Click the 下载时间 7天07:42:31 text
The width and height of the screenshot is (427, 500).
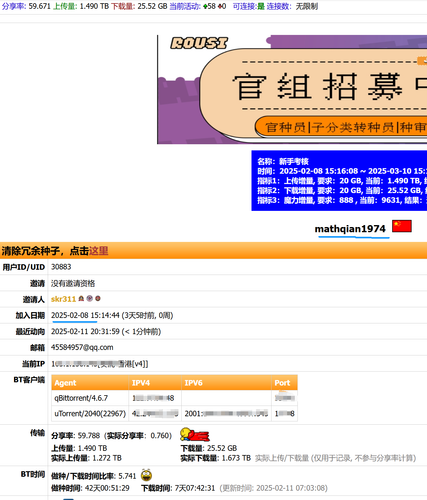[178, 488]
